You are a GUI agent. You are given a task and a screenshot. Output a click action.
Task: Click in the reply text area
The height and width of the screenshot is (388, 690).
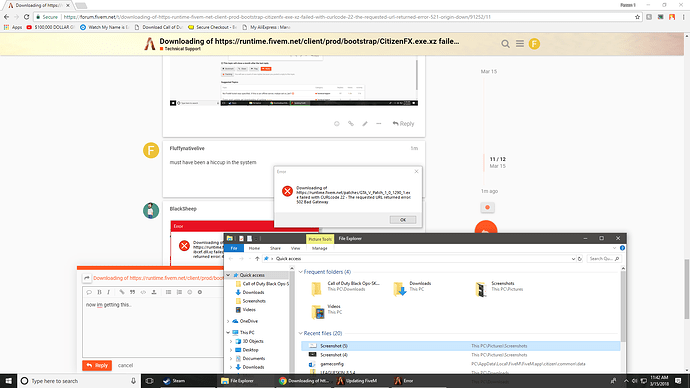[153, 328]
